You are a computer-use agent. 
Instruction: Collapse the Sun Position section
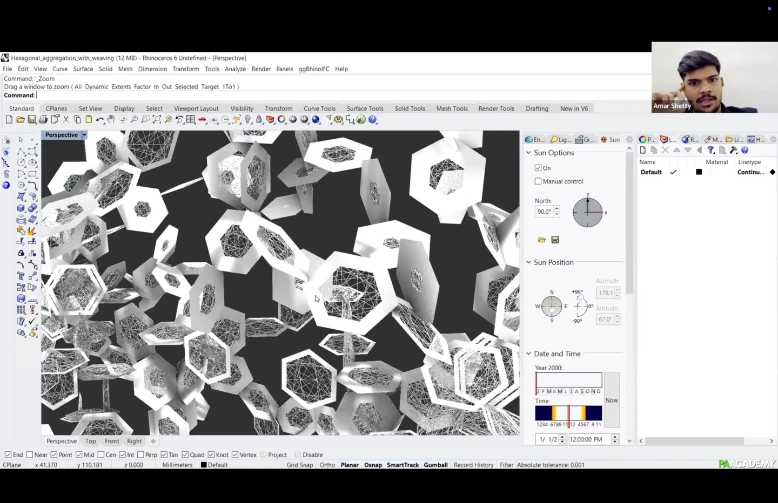pos(528,262)
